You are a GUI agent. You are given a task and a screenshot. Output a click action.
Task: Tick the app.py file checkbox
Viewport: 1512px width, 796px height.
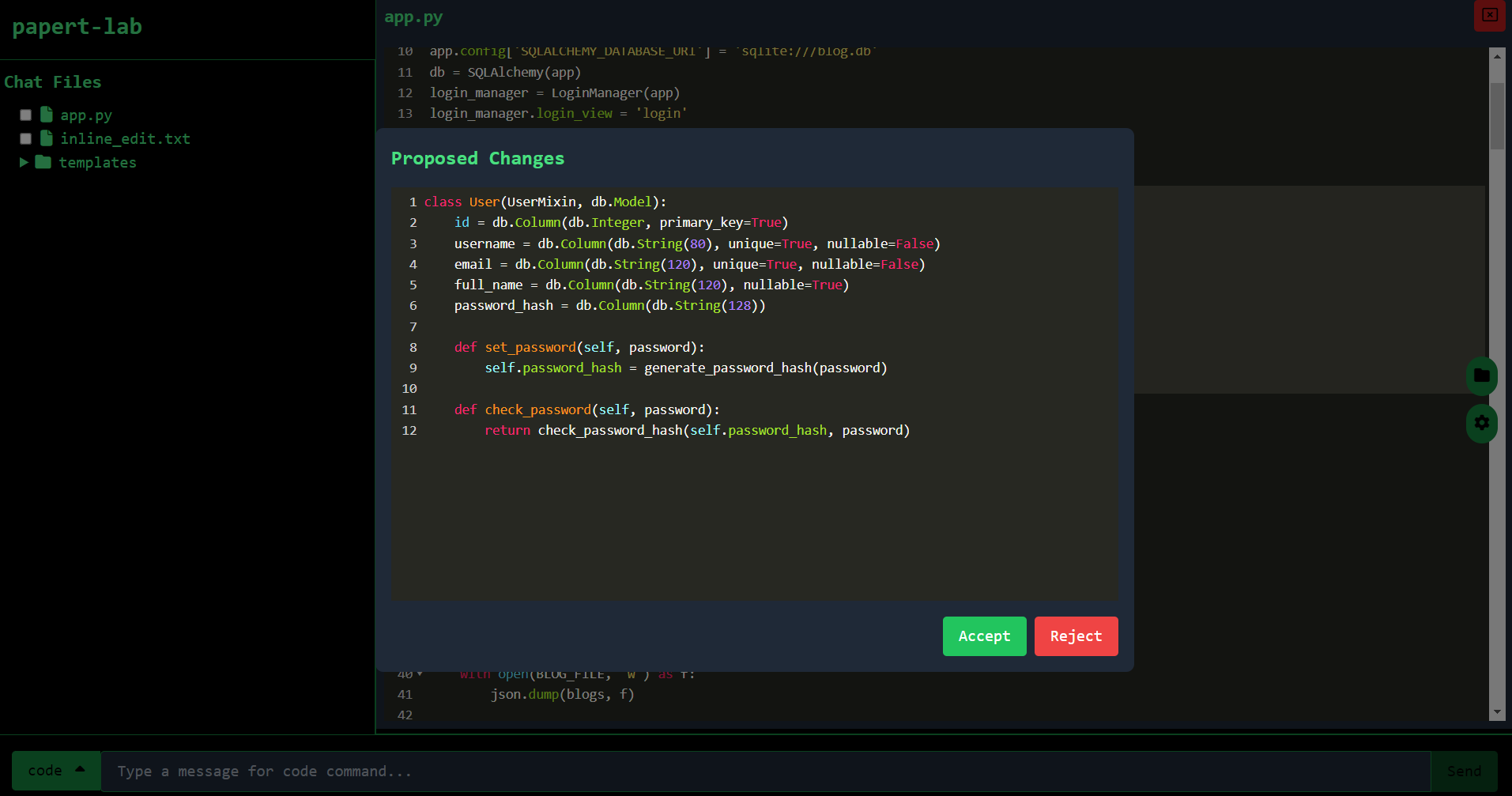pyautogui.click(x=25, y=115)
